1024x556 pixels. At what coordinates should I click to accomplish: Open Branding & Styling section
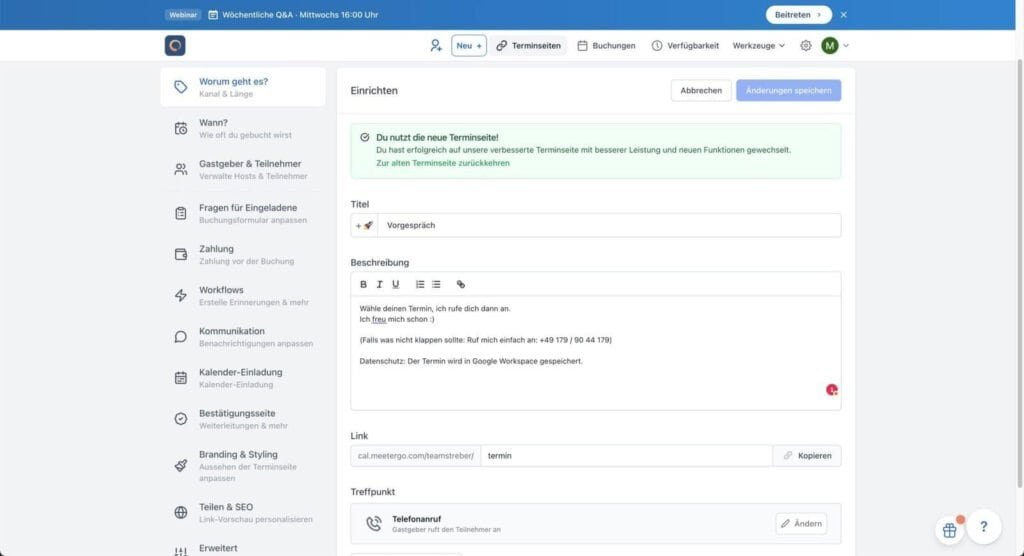click(243, 466)
